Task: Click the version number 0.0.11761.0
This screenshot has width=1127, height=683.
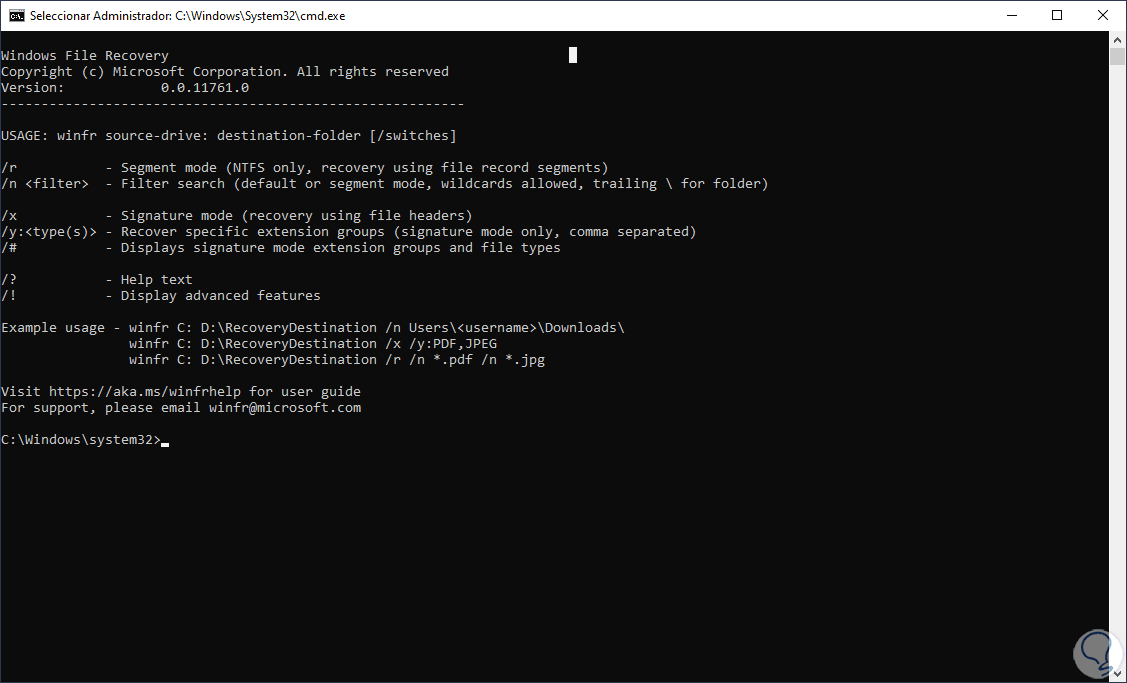Action: [x=205, y=88]
